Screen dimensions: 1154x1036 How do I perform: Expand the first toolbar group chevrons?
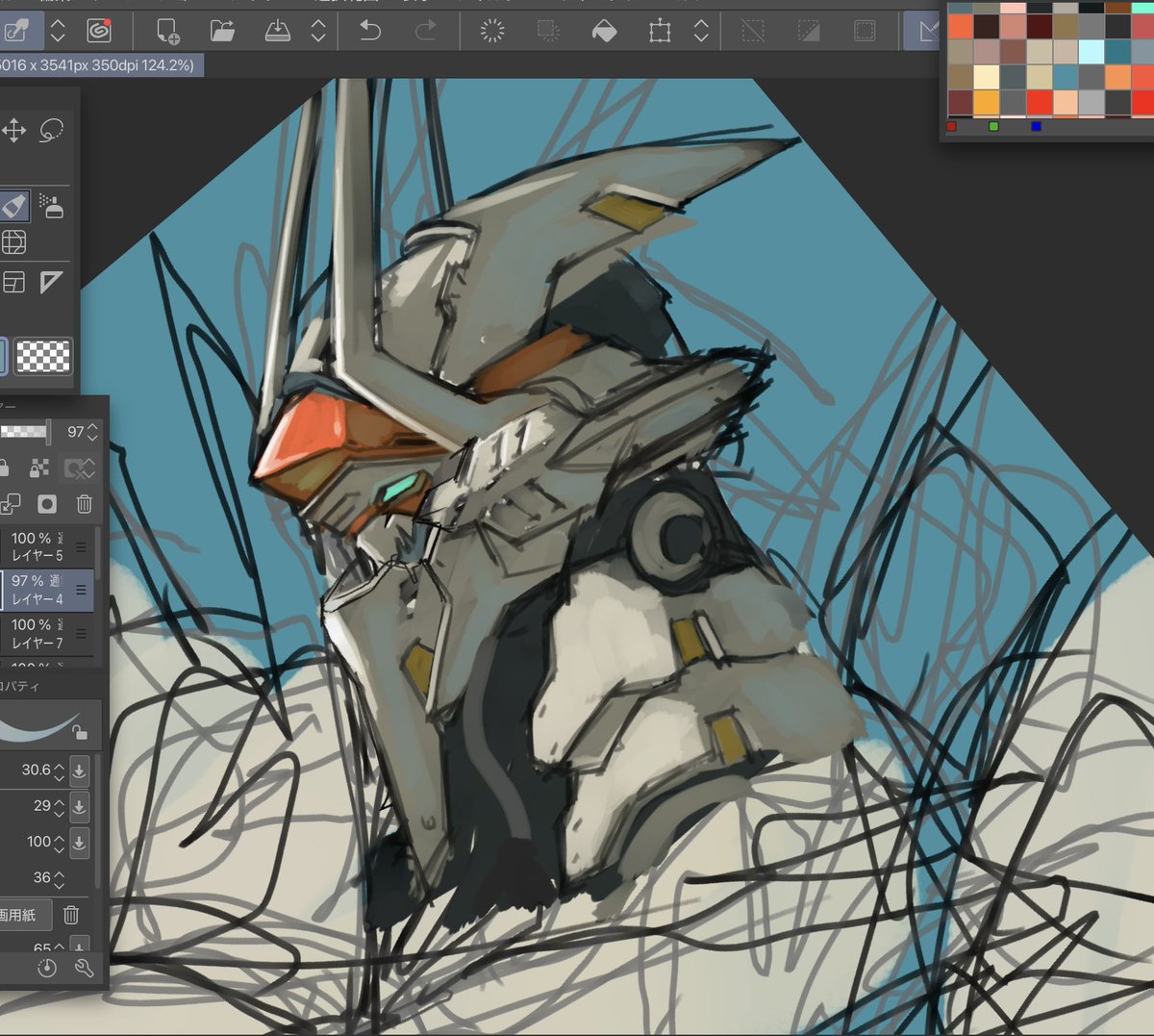(x=58, y=31)
